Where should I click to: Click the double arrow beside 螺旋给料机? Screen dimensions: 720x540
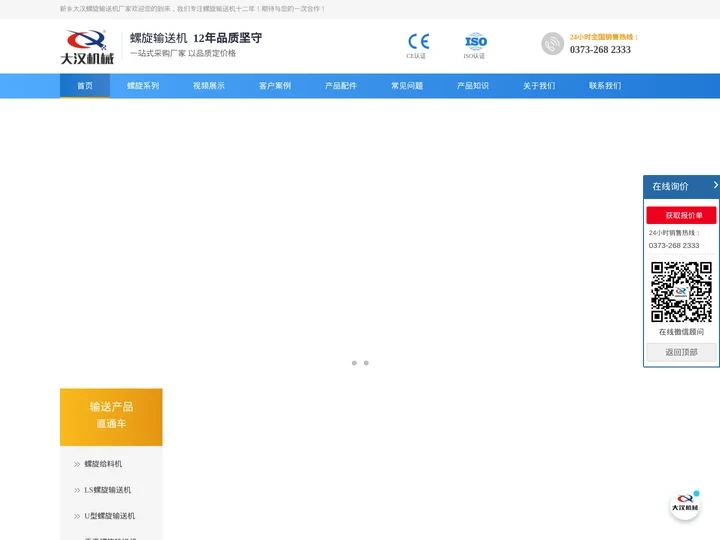pyautogui.click(x=76, y=464)
